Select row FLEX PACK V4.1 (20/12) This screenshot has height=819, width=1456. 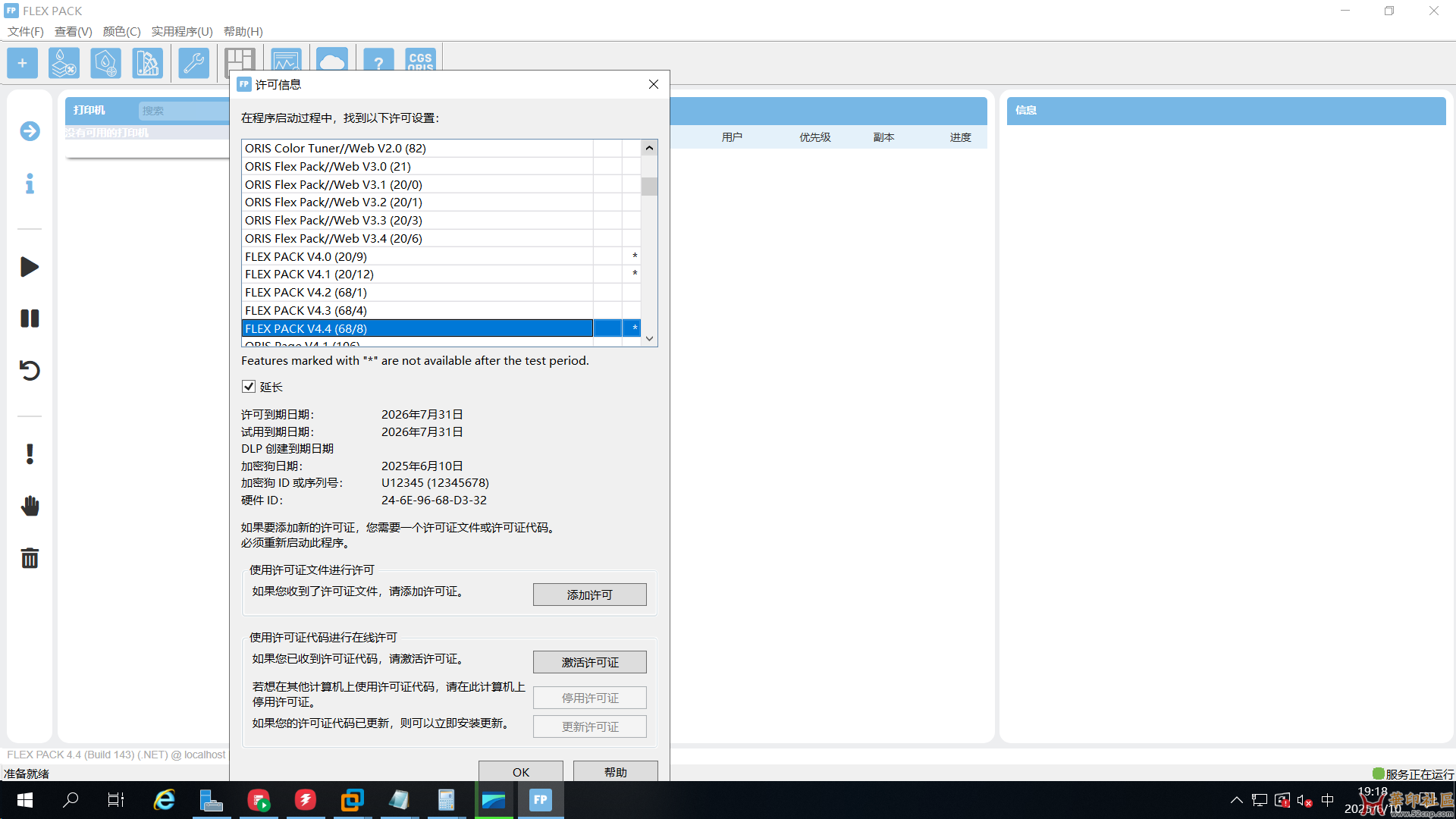441,274
